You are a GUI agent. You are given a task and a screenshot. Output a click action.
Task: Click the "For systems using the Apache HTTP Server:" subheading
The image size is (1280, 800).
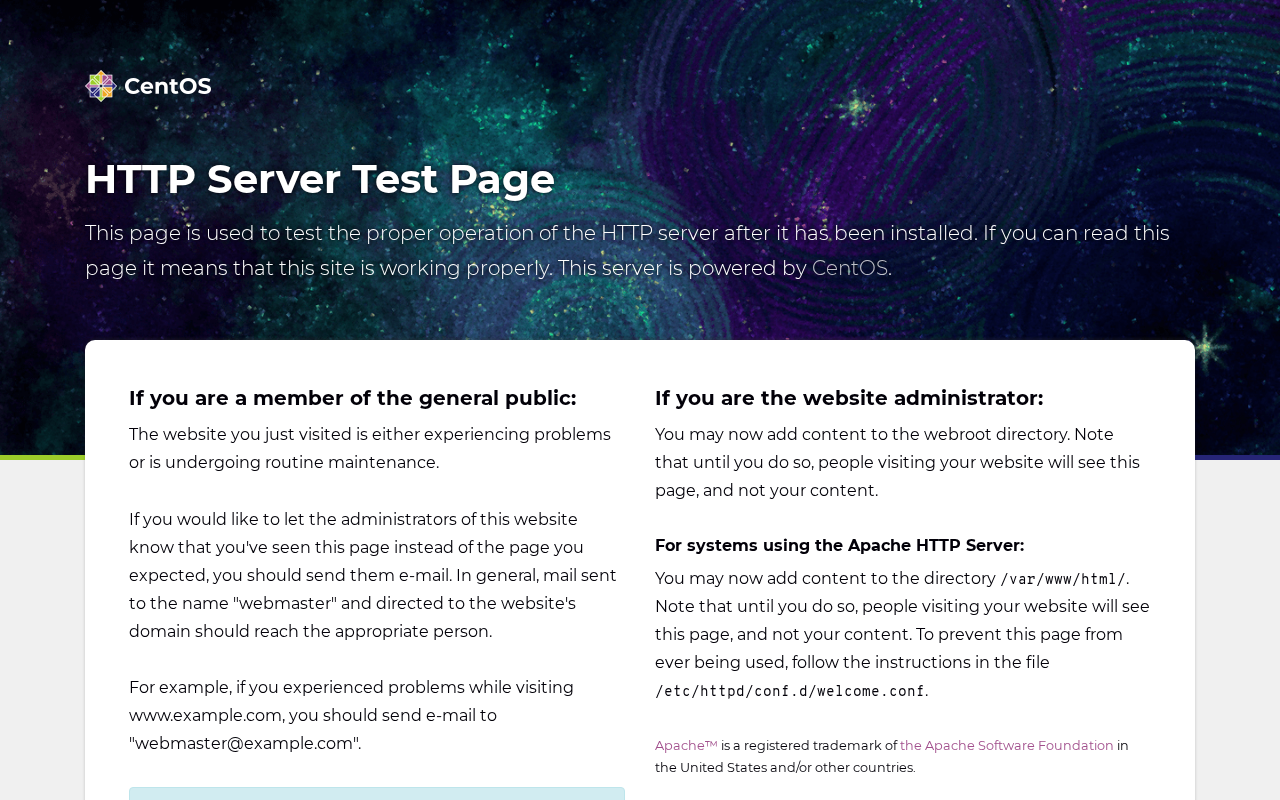[839, 545]
